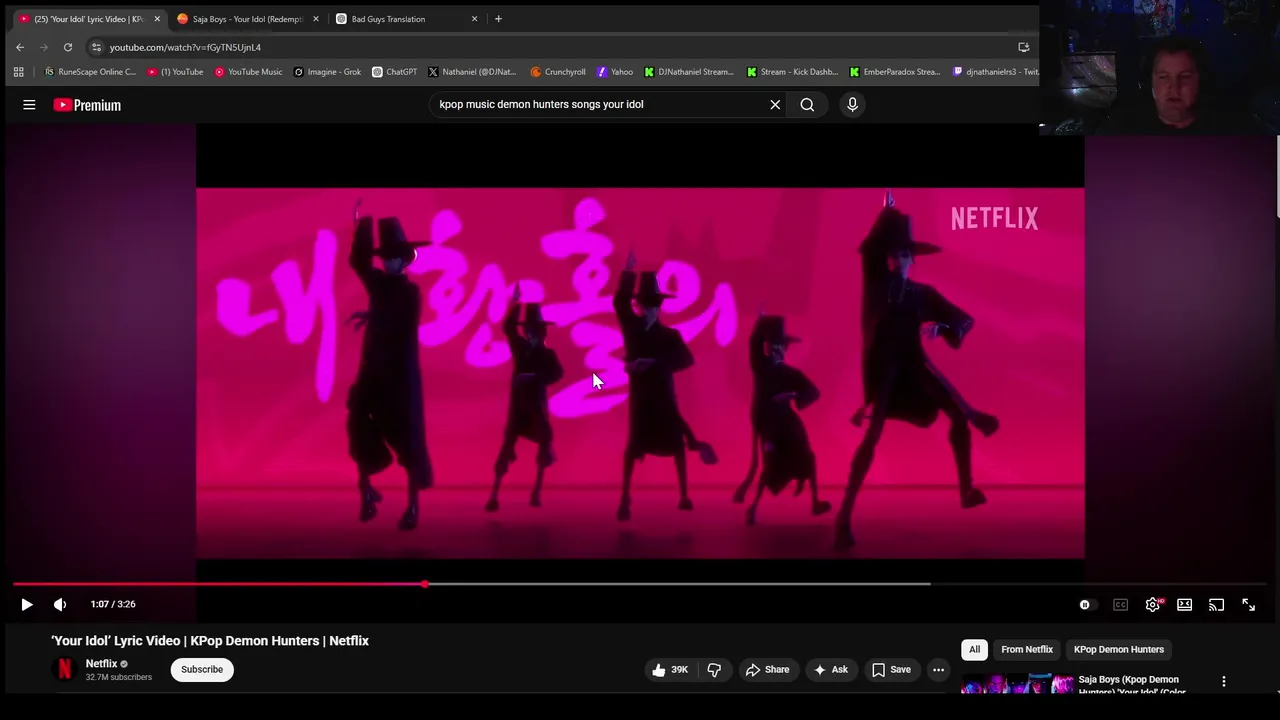Open the Netflix channel name link
The image size is (1280, 720).
pos(101,664)
